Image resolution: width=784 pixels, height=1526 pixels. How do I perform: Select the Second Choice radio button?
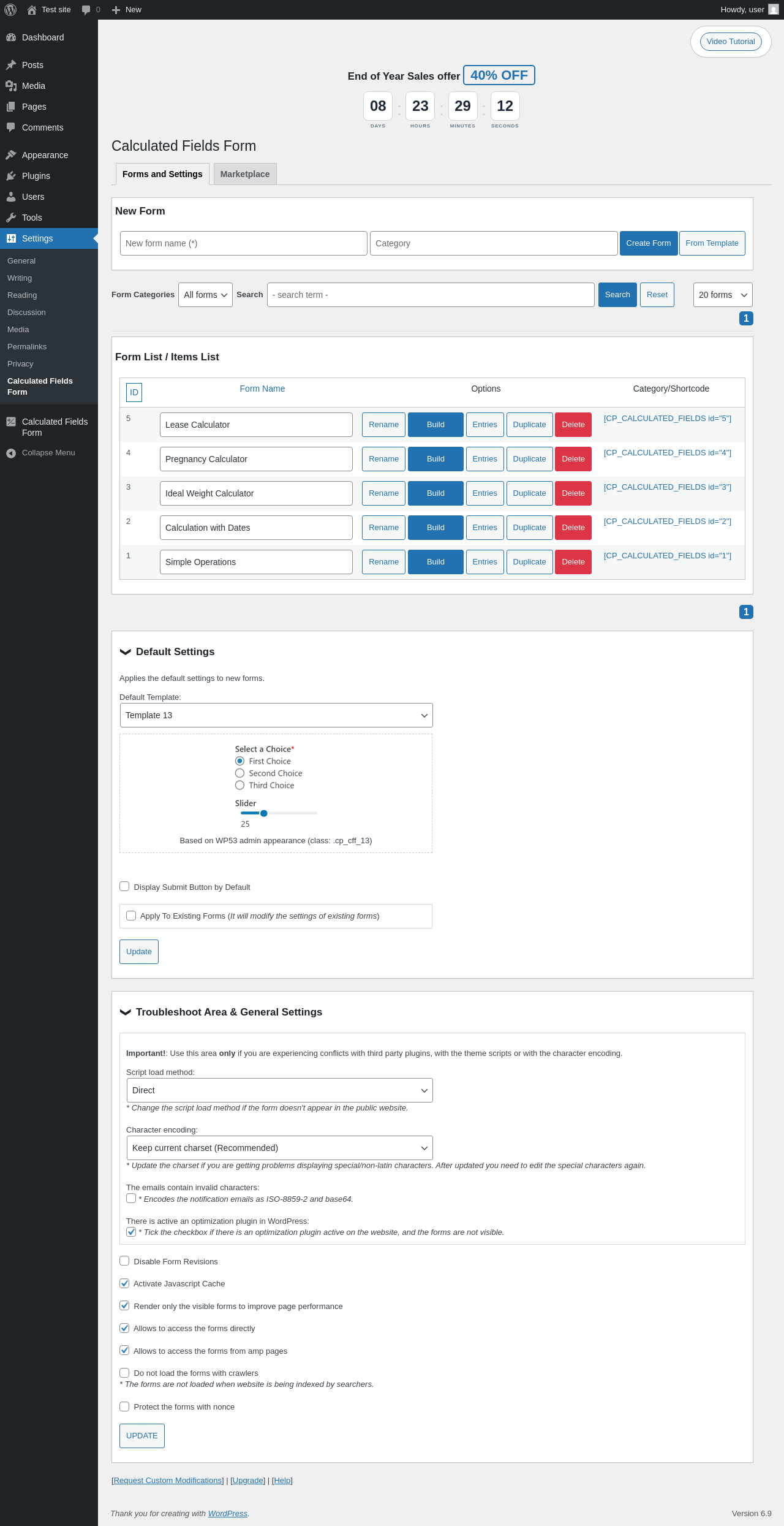(x=239, y=773)
